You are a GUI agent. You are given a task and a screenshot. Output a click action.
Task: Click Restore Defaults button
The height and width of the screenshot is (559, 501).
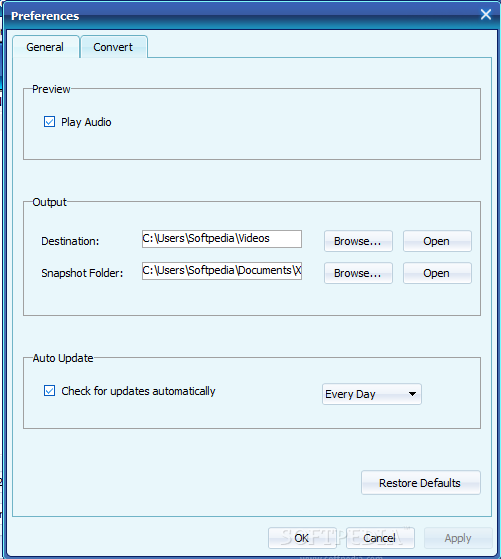click(x=420, y=483)
